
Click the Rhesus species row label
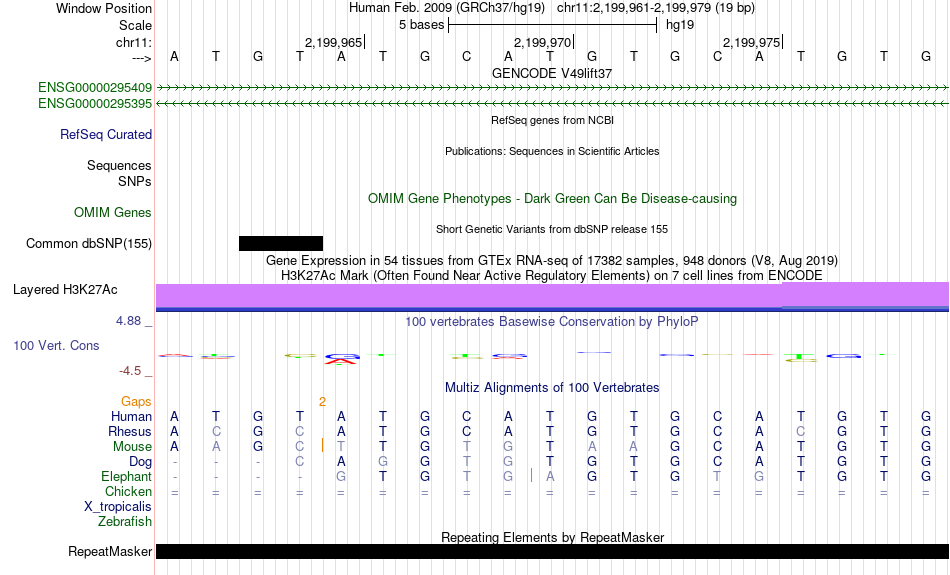tap(130, 431)
